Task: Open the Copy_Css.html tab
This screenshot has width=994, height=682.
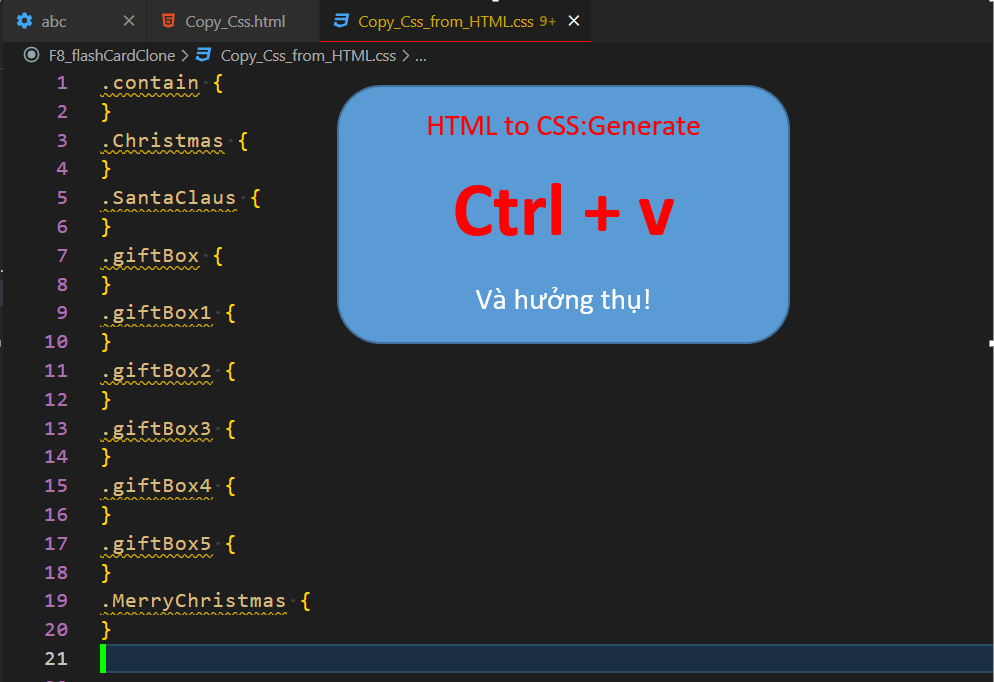Action: tap(233, 21)
